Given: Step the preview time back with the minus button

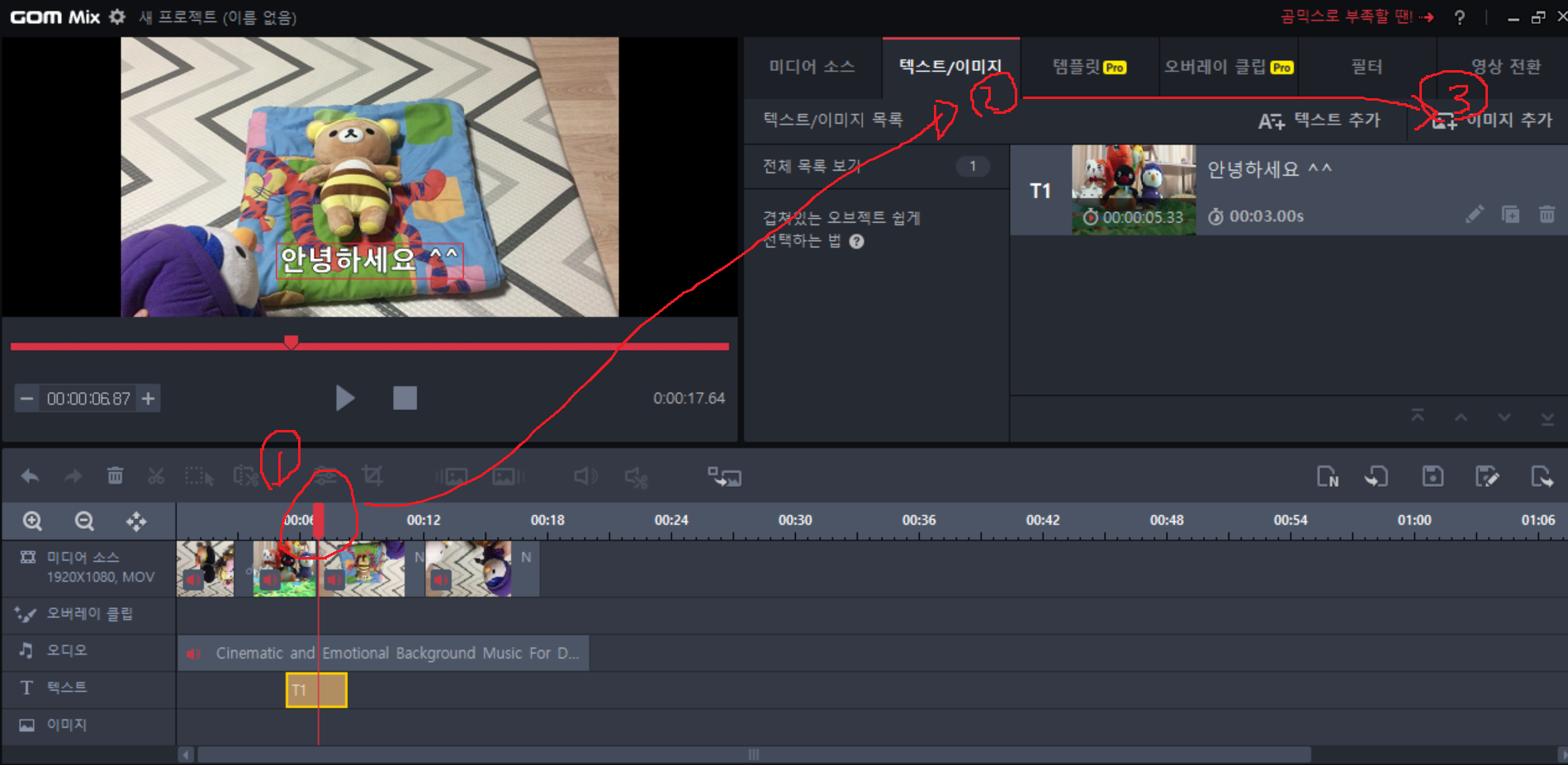Looking at the screenshot, I should 26,399.
